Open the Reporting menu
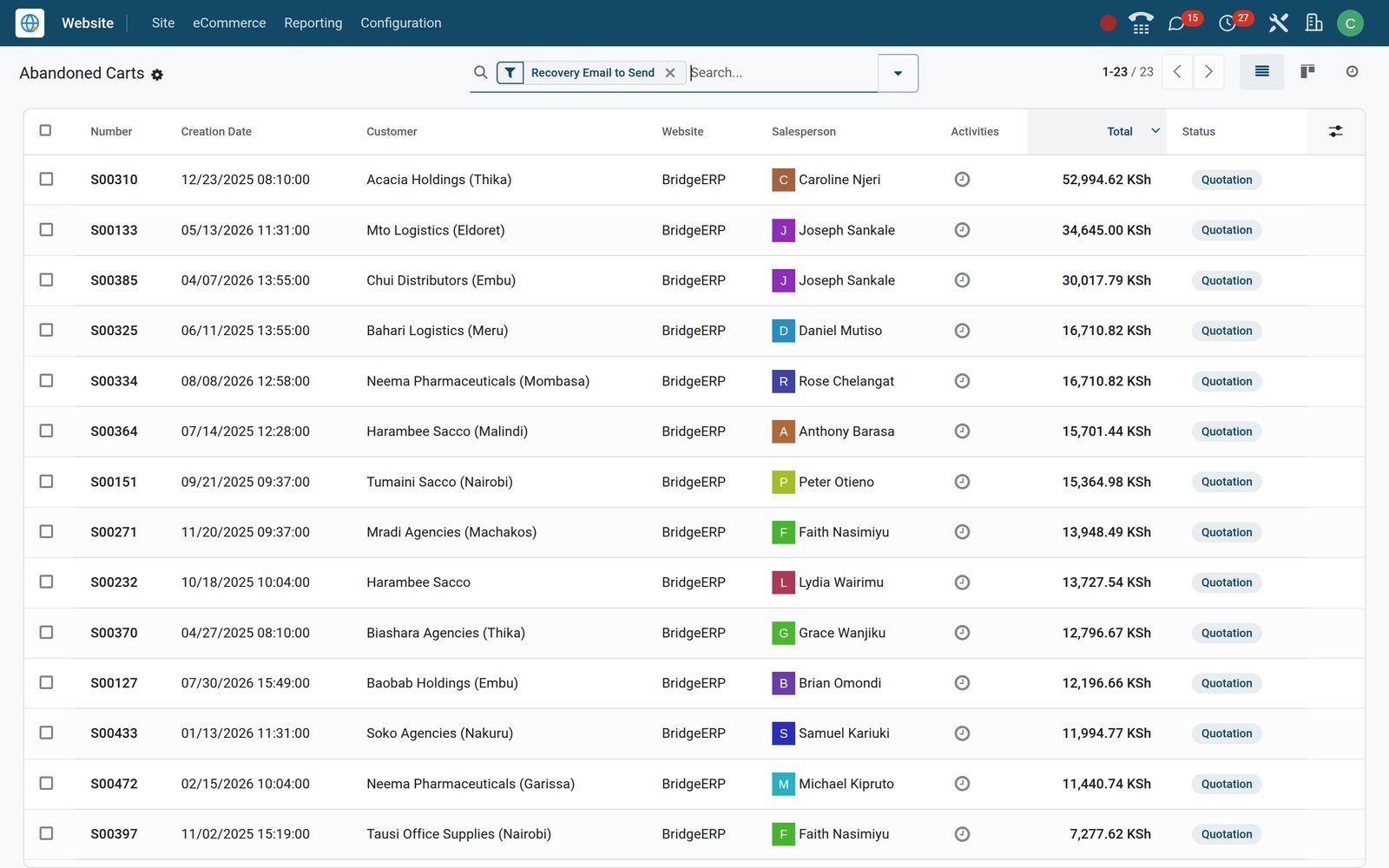 313,23
